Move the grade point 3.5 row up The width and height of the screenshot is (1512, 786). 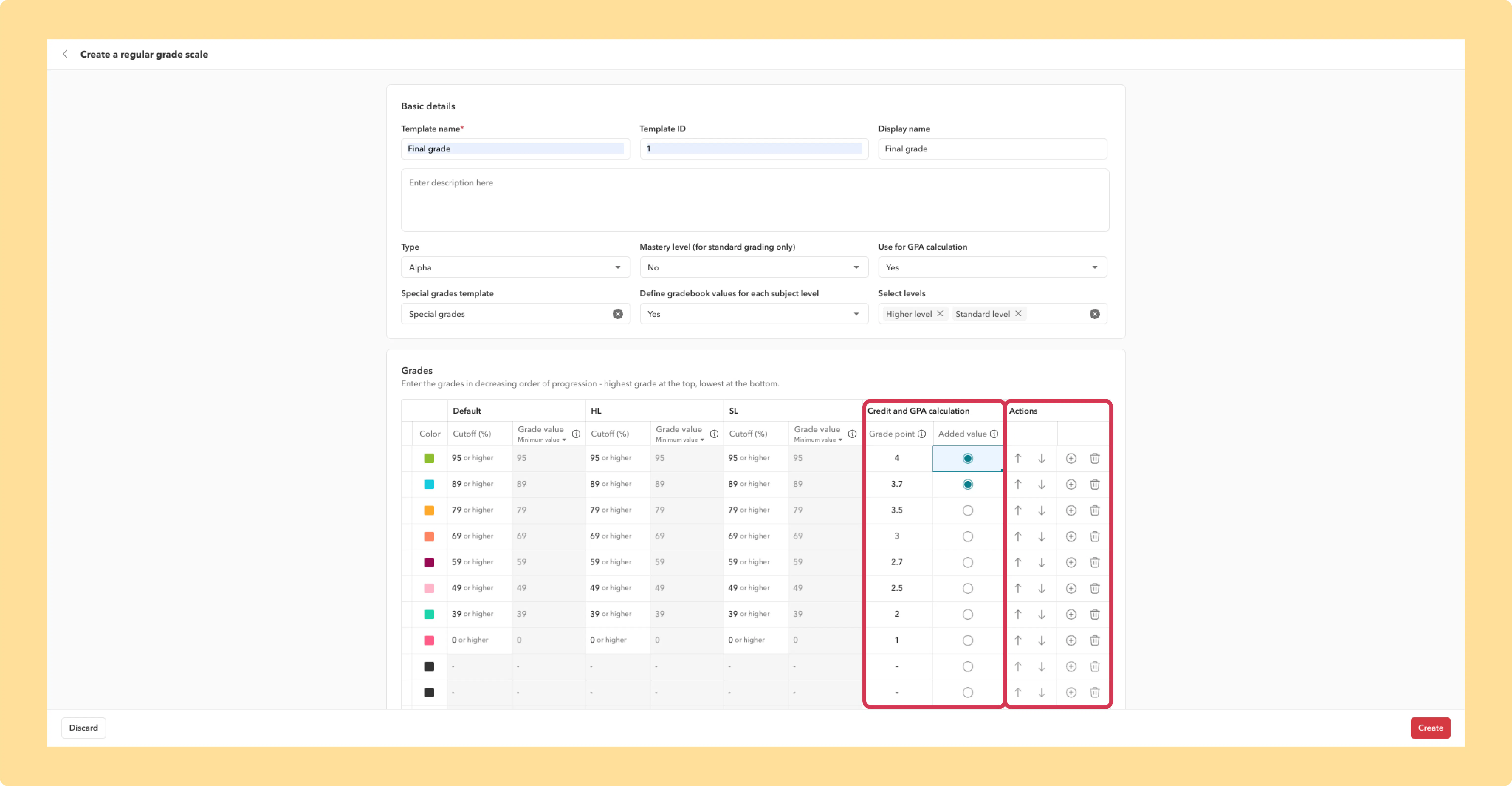coord(1018,510)
